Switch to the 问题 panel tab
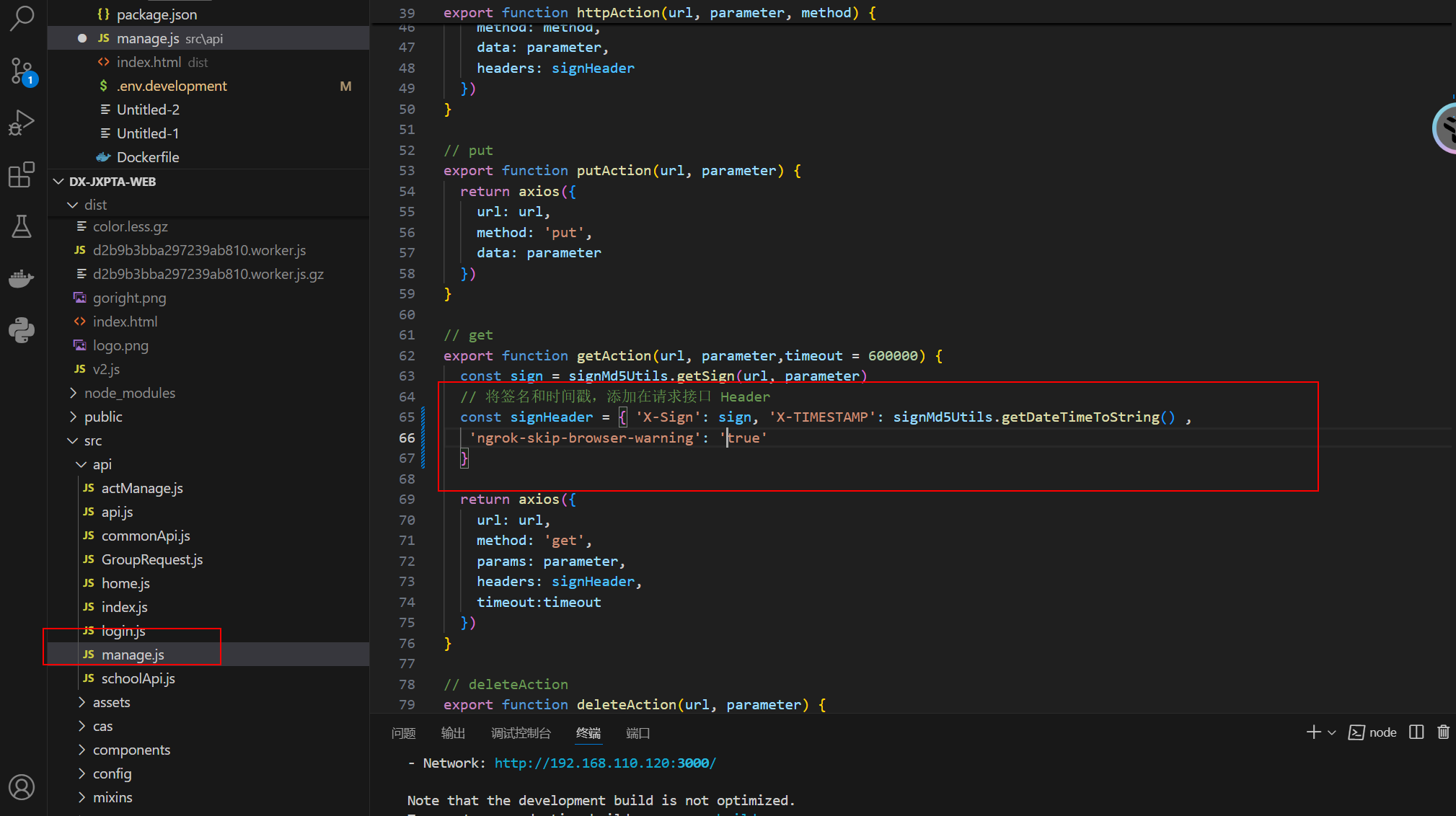Screen dimensions: 1456x816 point(403,733)
